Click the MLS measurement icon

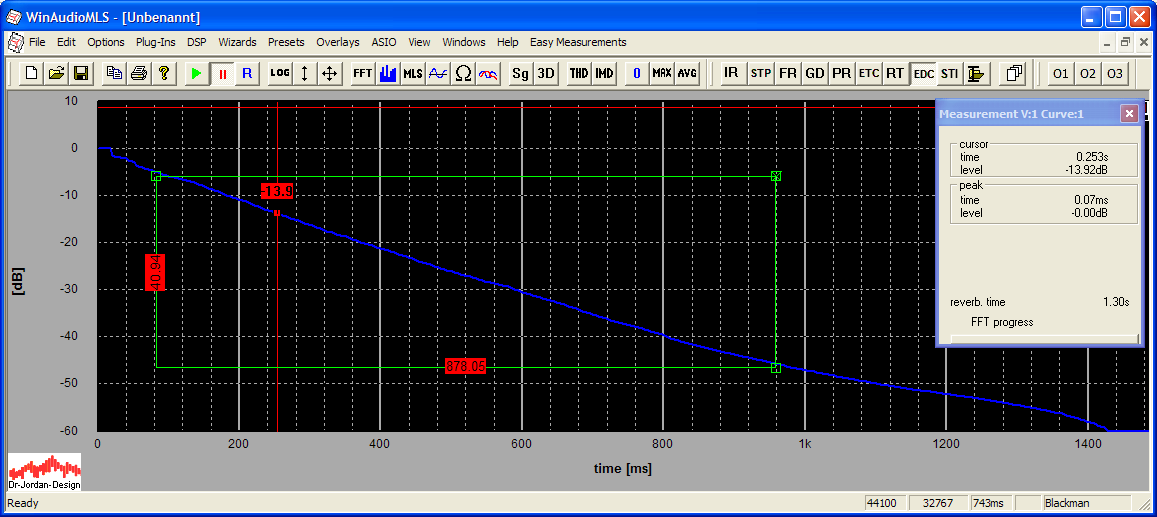point(412,73)
